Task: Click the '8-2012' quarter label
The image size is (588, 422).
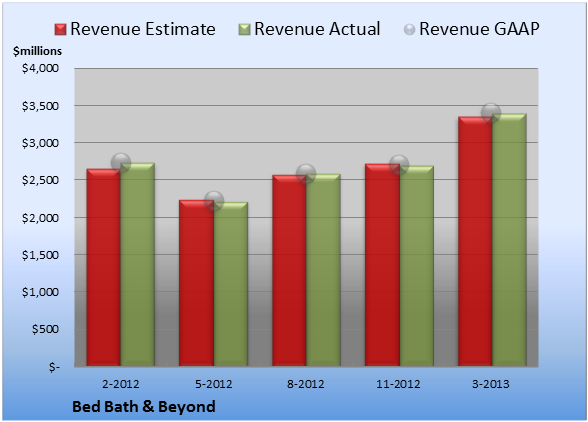Action: click(306, 384)
